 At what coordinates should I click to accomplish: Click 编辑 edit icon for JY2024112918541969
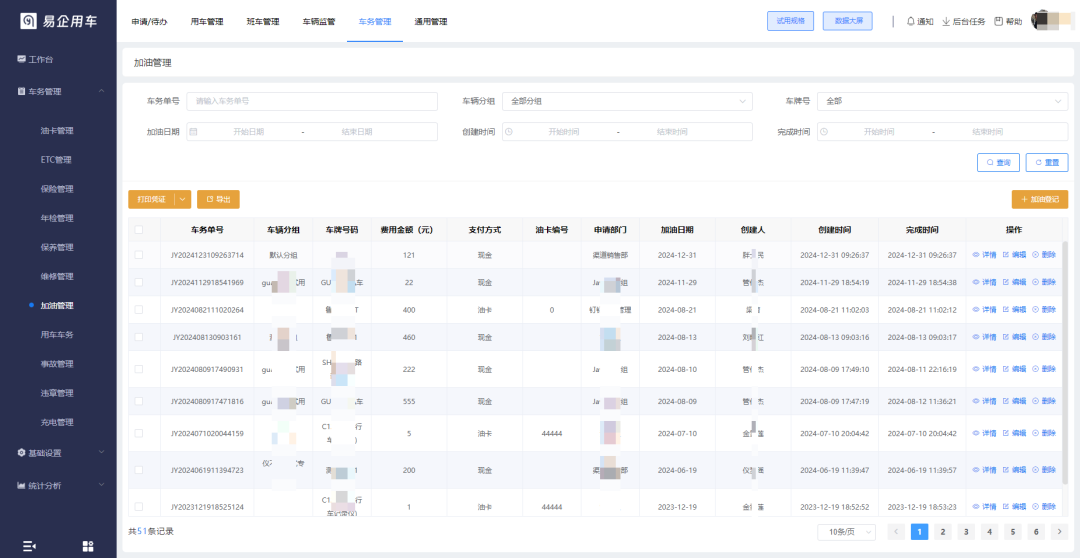1006,282
